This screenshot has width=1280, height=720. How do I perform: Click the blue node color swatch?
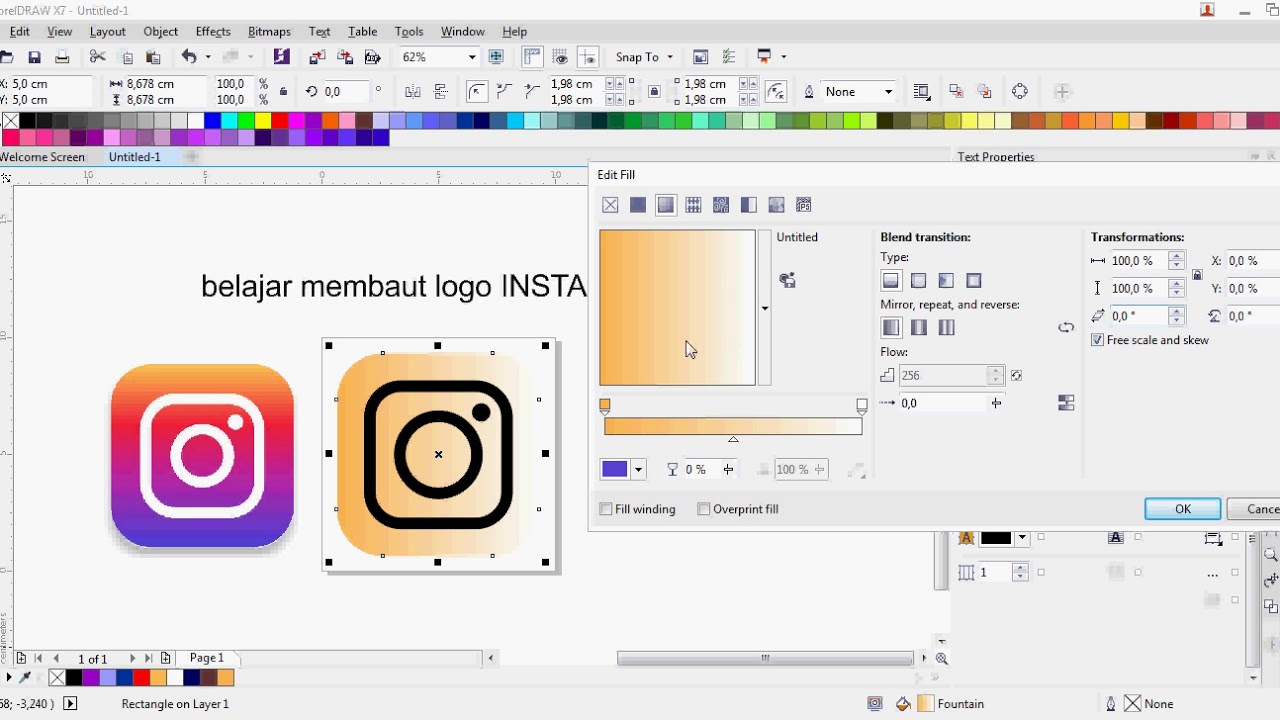pyautogui.click(x=615, y=469)
